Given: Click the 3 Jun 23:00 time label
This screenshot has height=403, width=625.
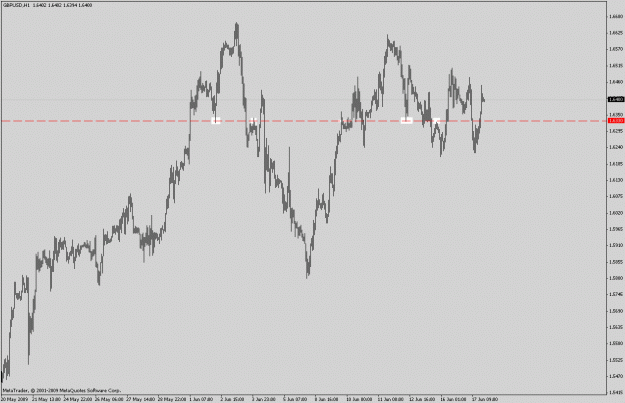Looking at the screenshot, I should click(265, 399).
